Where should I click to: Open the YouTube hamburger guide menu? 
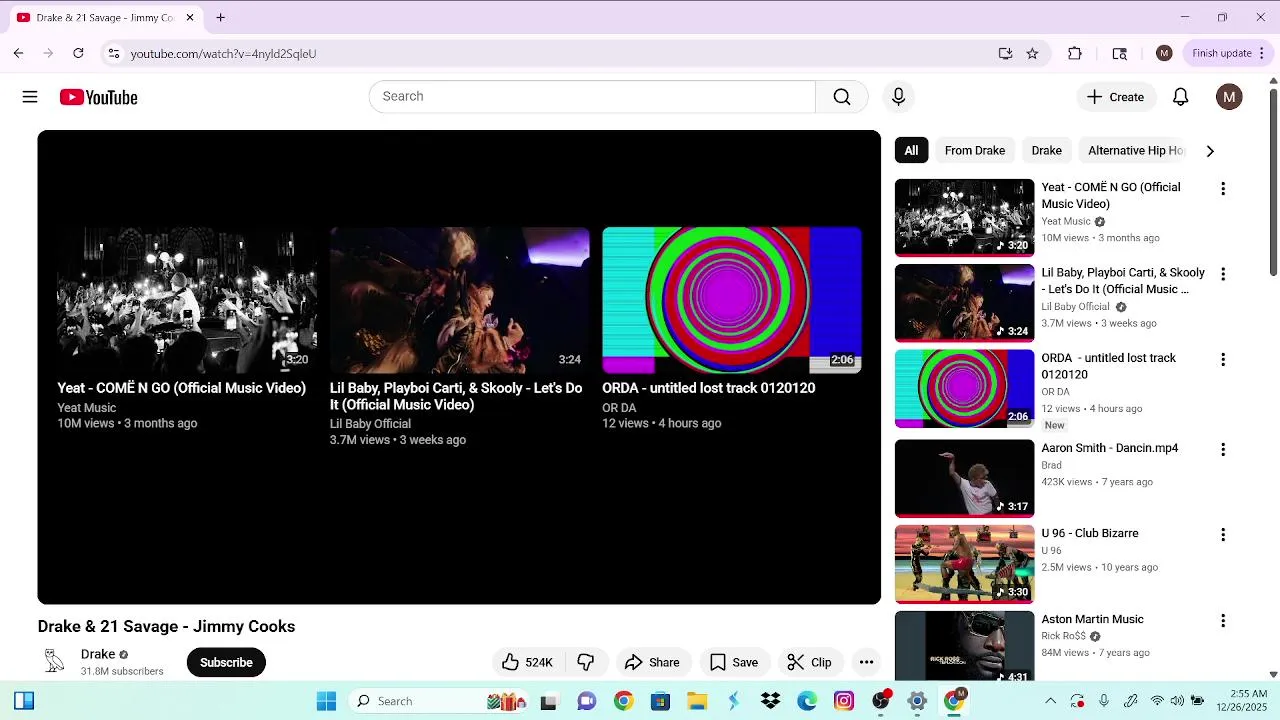[x=30, y=97]
